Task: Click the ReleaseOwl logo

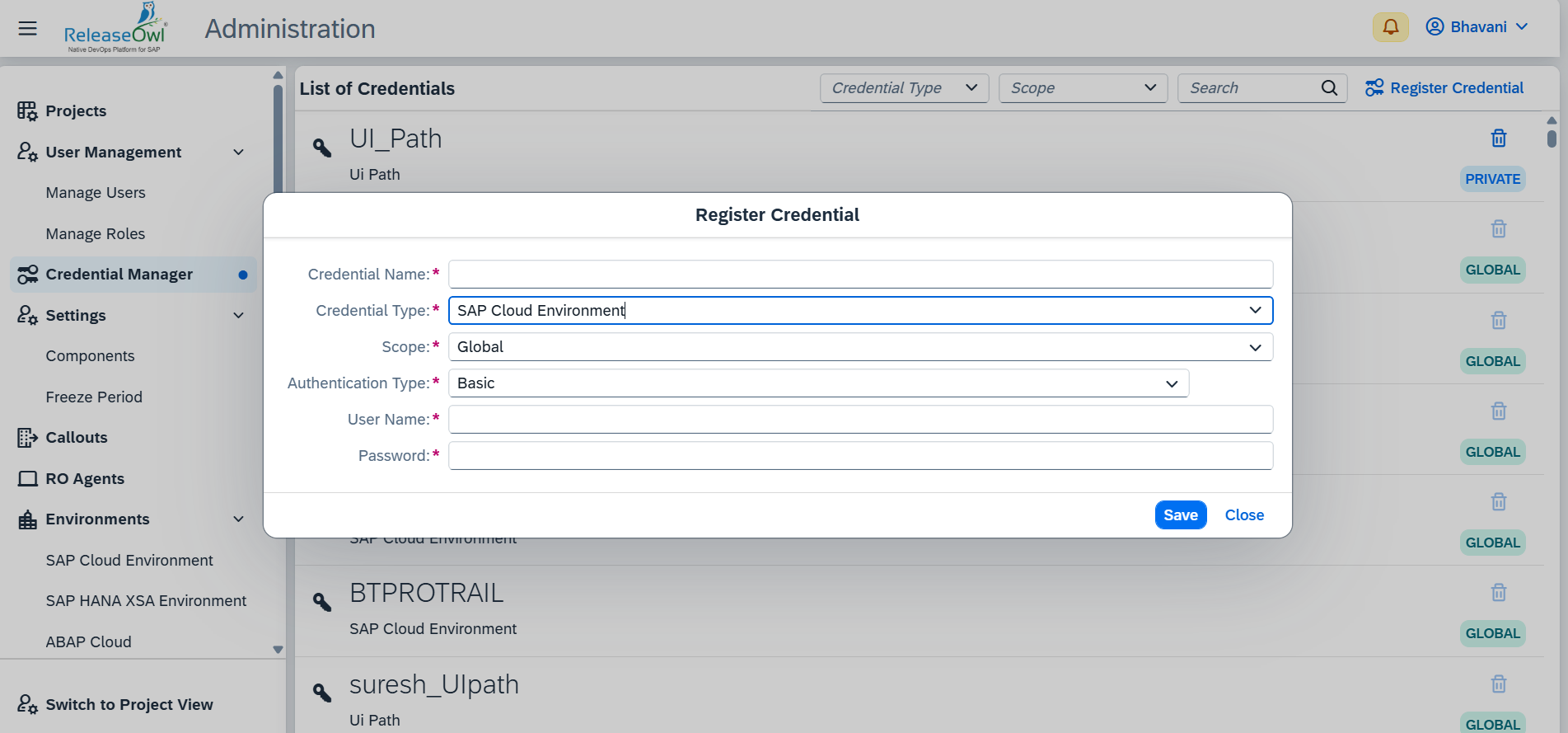Action: (115, 28)
